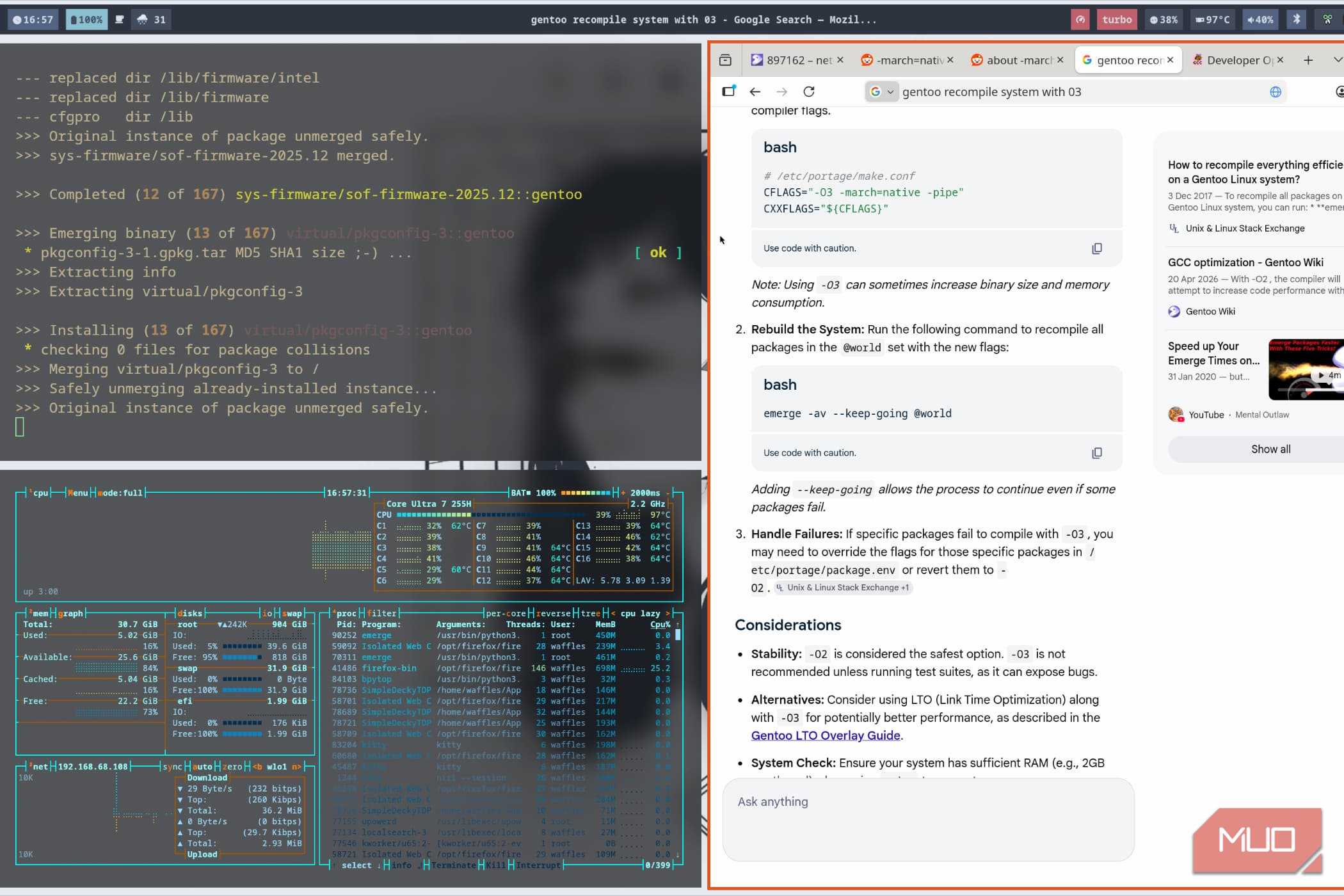Cycle btop mode:full setting
1344x896 pixels.
(x=120, y=493)
